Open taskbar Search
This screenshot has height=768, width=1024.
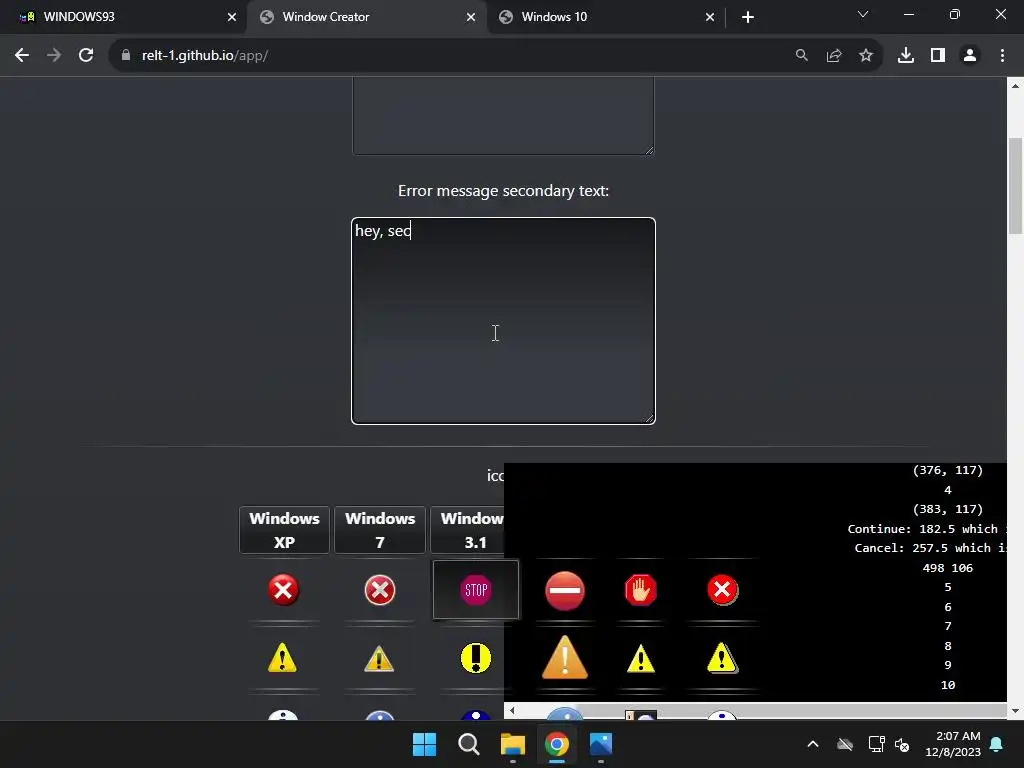[468, 744]
